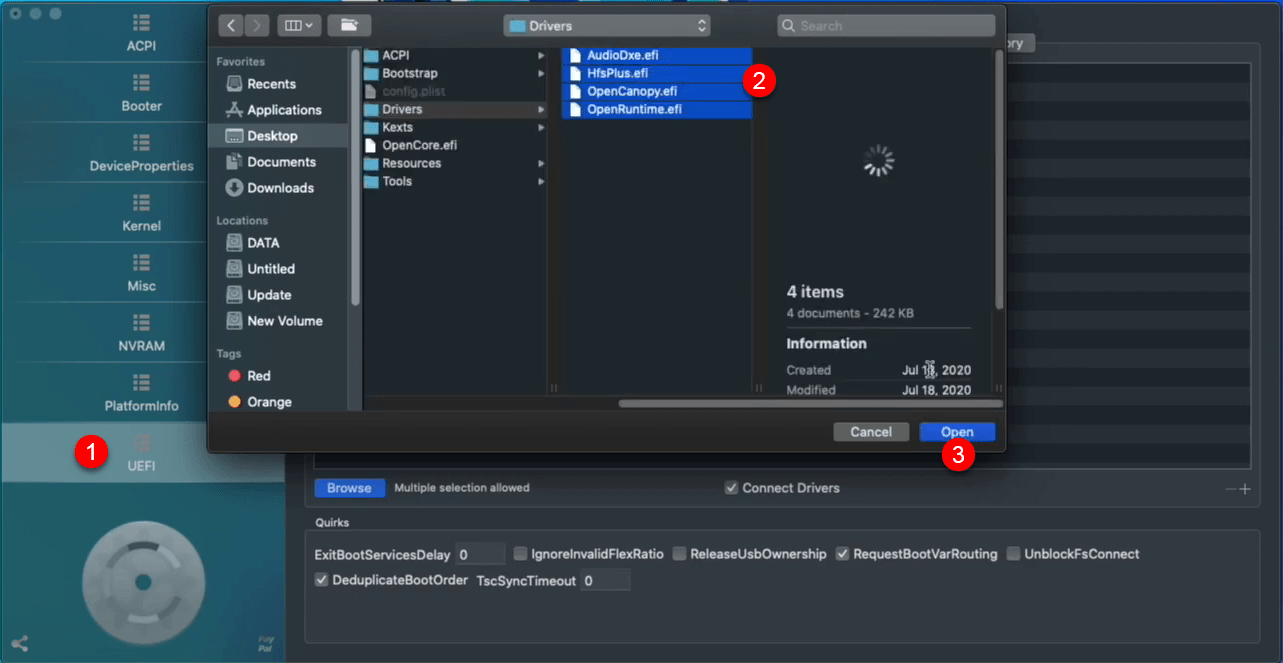Click the plus button to add driver row

[x=1244, y=489]
